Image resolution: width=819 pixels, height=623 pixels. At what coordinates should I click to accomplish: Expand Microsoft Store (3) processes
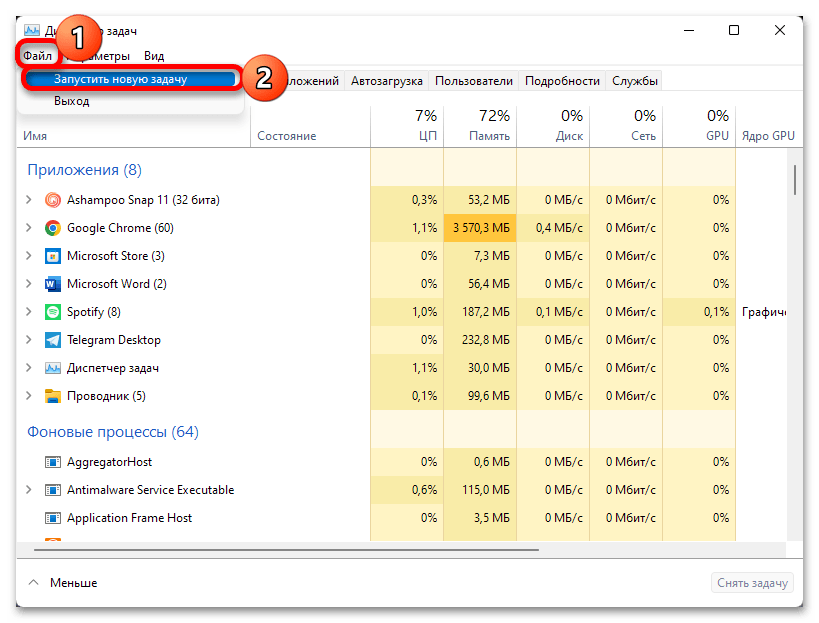[x=29, y=256]
